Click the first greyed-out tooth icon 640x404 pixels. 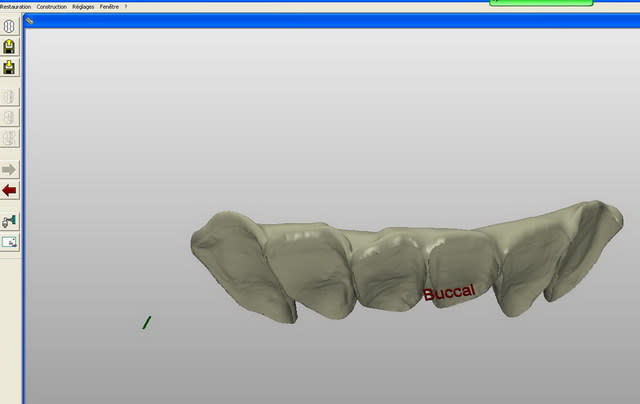pyautogui.click(x=10, y=97)
